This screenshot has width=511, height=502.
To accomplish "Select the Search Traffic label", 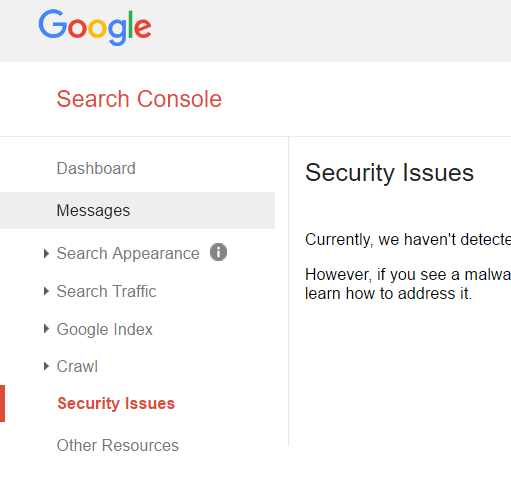I will point(106,291).
